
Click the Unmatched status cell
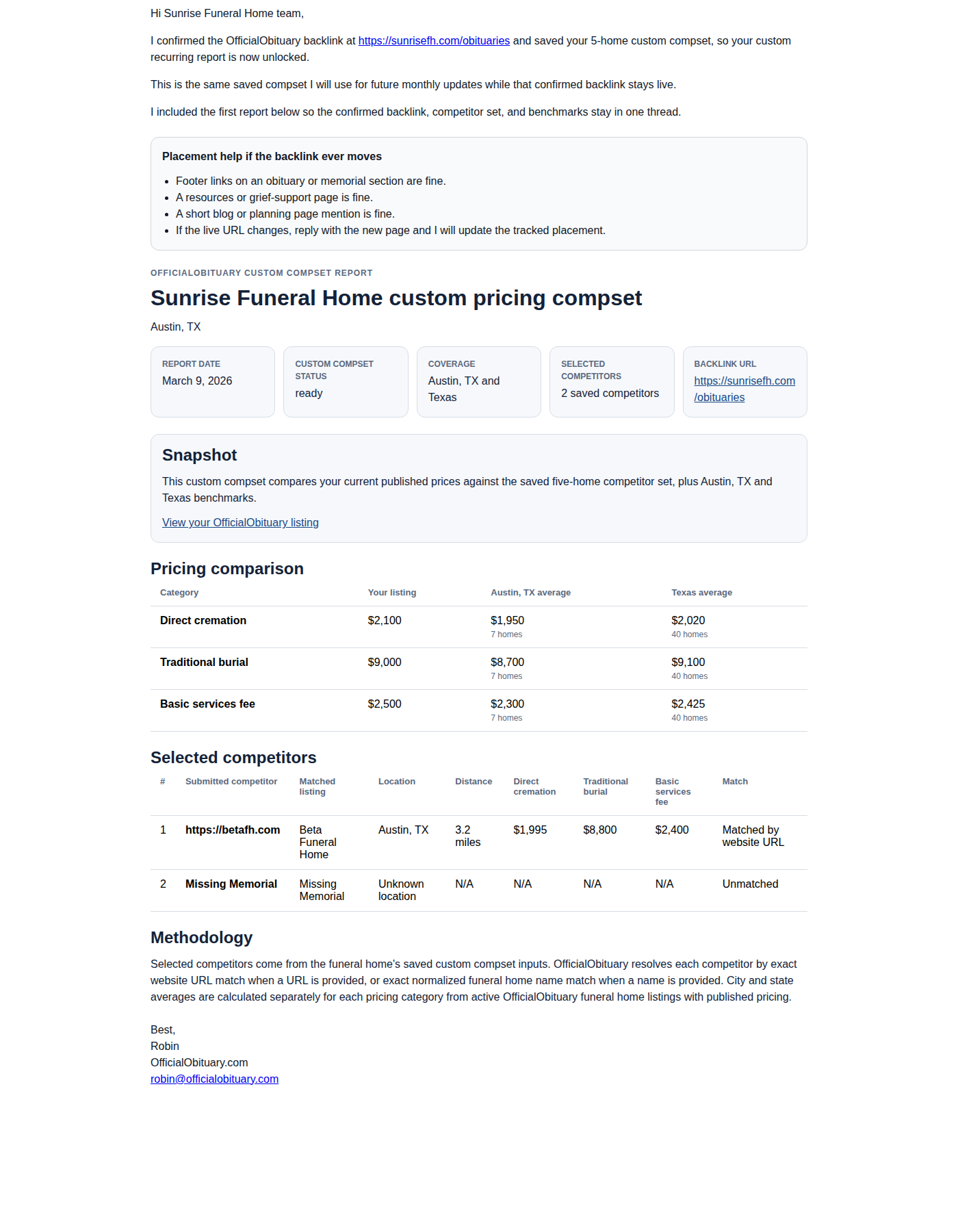pyautogui.click(x=750, y=884)
